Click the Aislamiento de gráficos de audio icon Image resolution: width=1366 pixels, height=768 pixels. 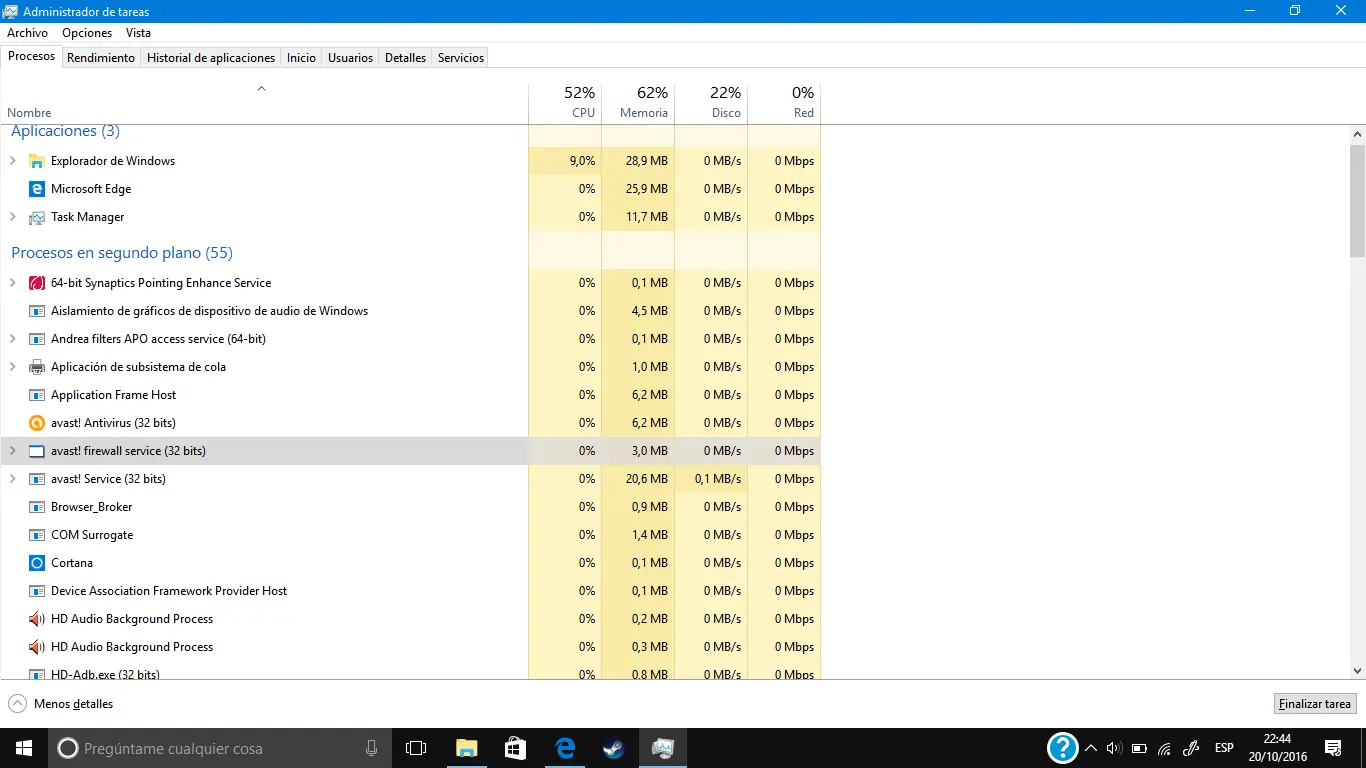pos(37,311)
